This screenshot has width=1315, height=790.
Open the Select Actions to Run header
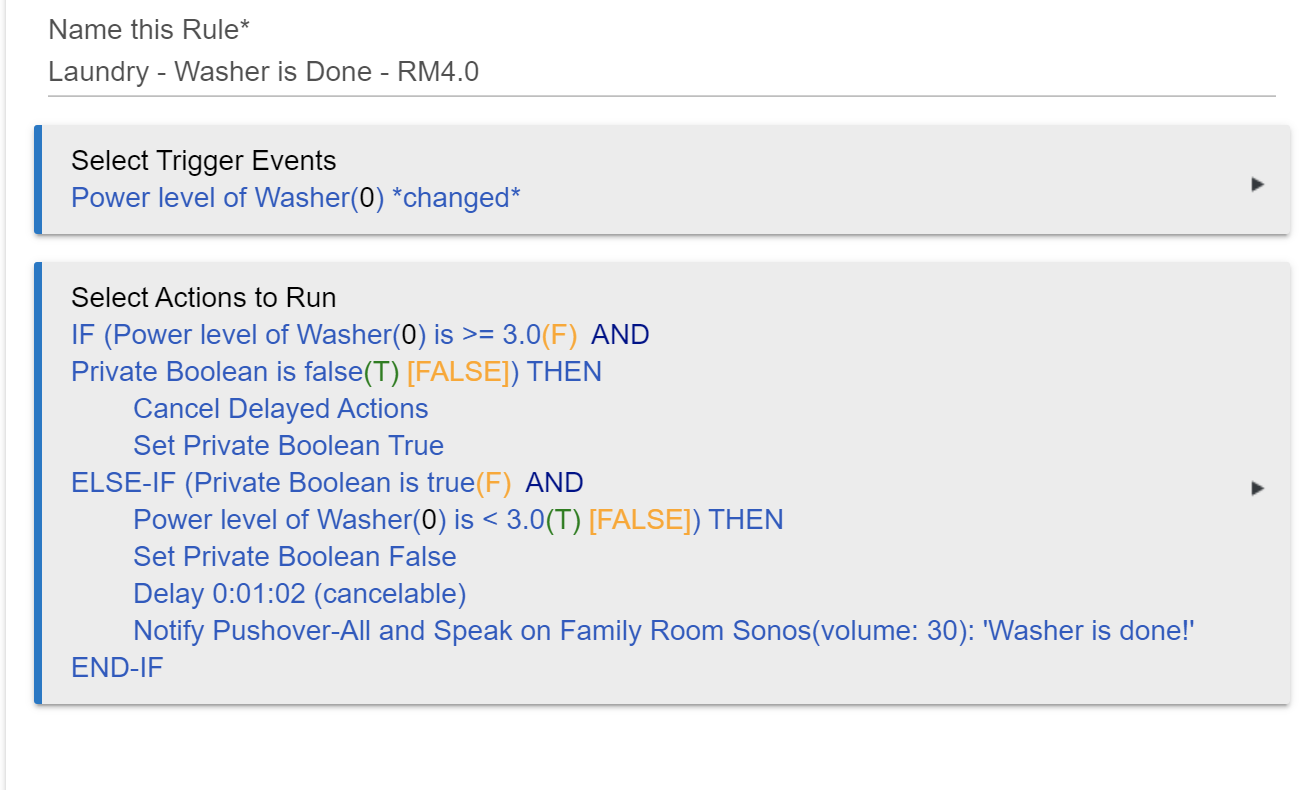coord(204,298)
